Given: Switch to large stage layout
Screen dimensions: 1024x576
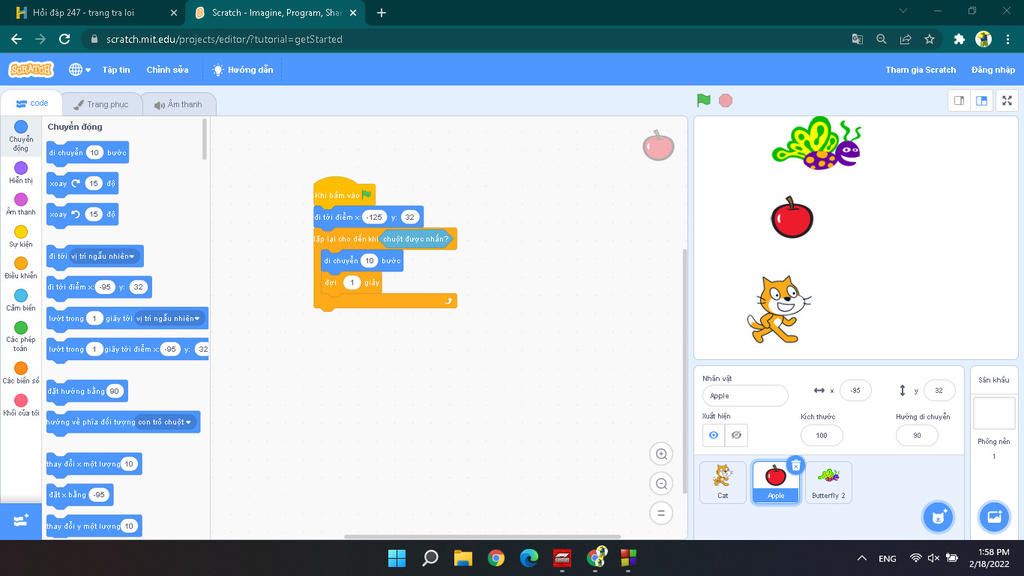Looking at the screenshot, I should point(982,101).
